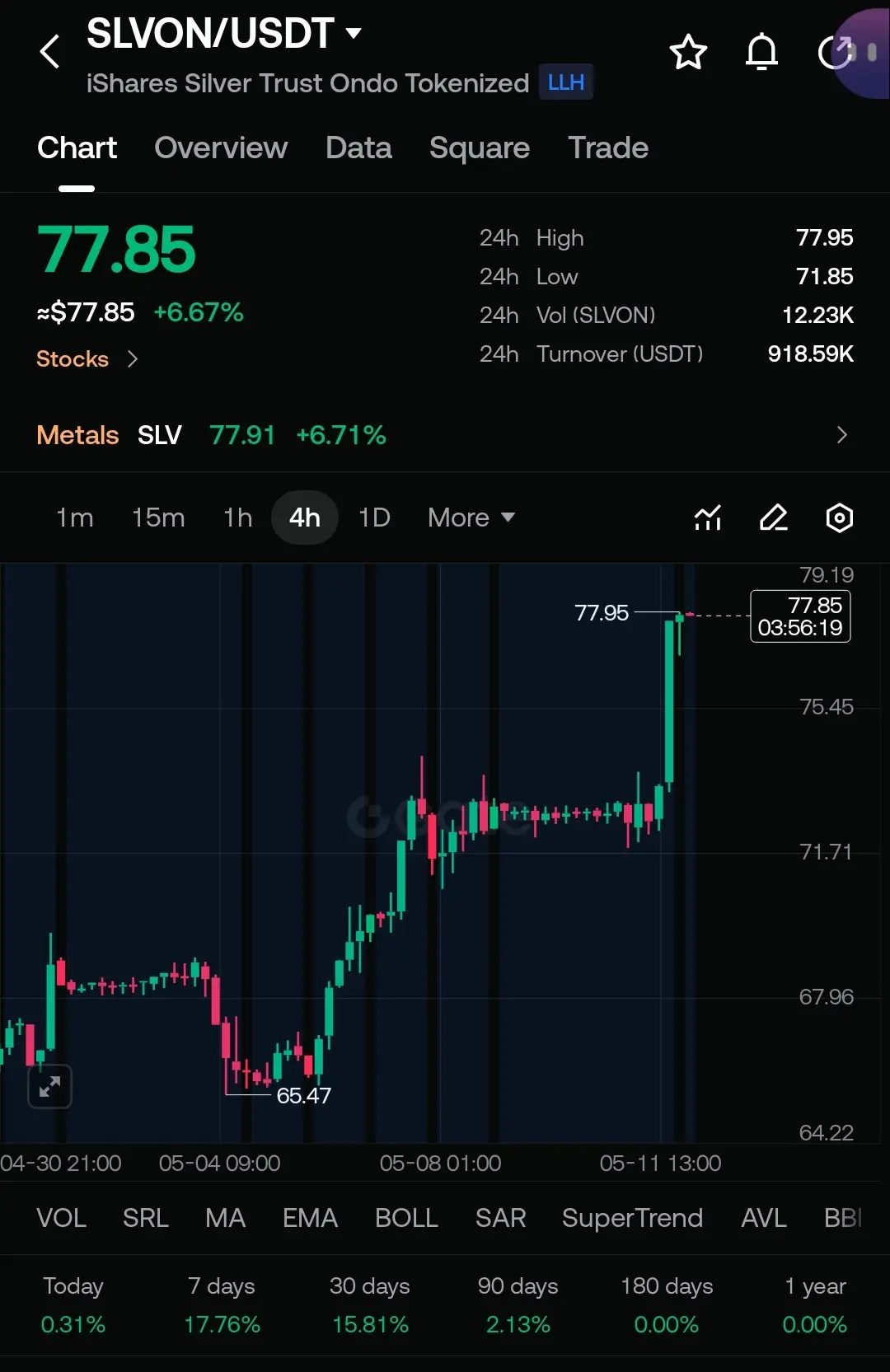Image resolution: width=890 pixels, height=1372 pixels.
Task: Expand chart to fullscreen
Action: point(50,1087)
